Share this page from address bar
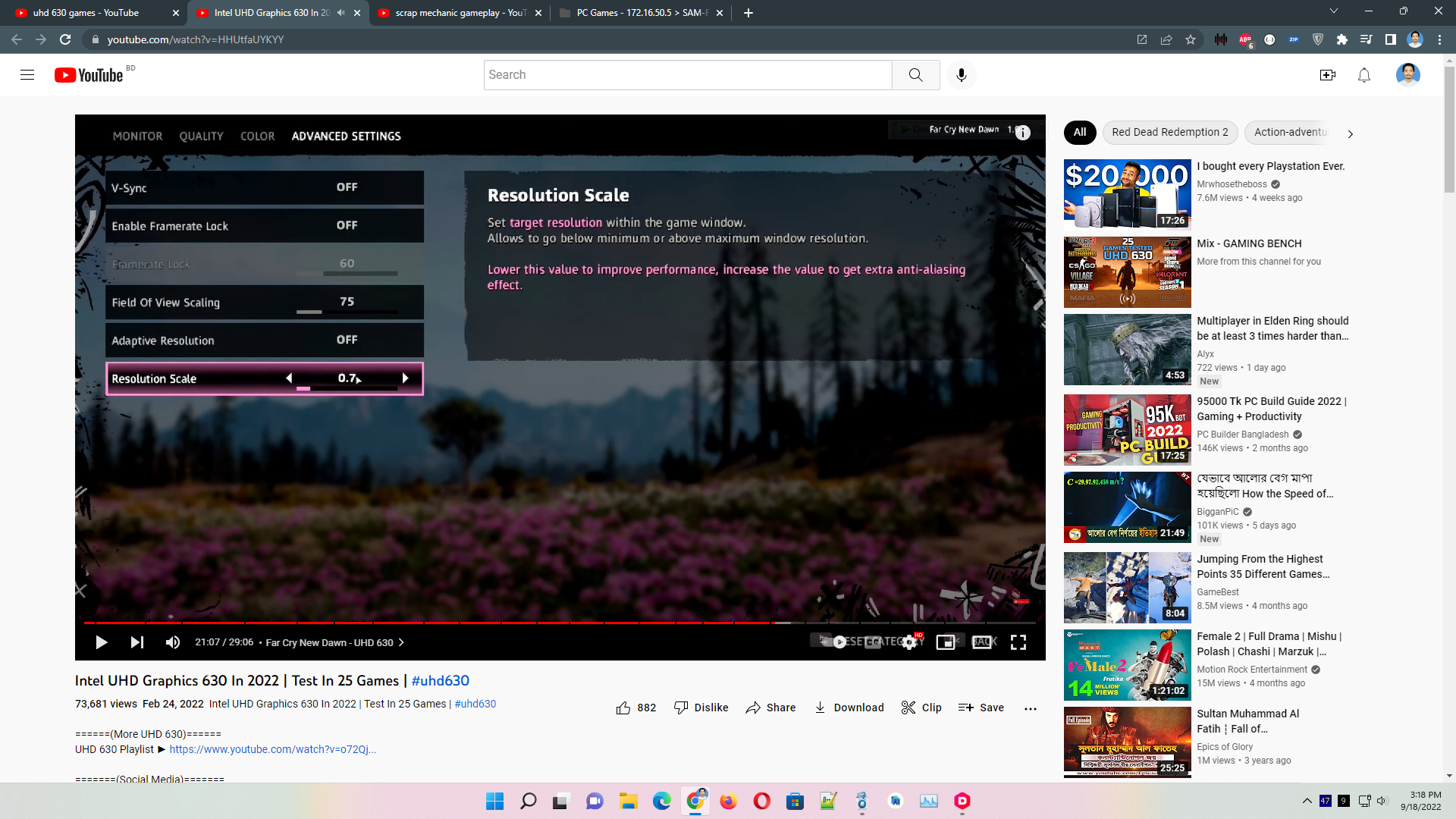 click(x=1166, y=39)
